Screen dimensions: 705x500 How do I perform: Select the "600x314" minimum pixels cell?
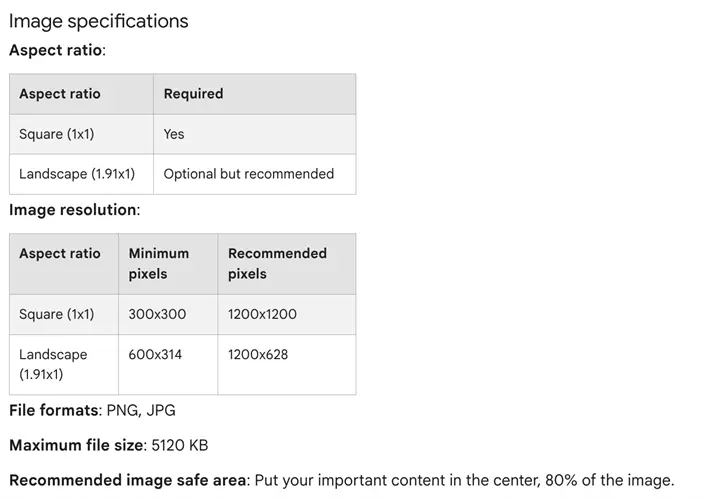155,354
